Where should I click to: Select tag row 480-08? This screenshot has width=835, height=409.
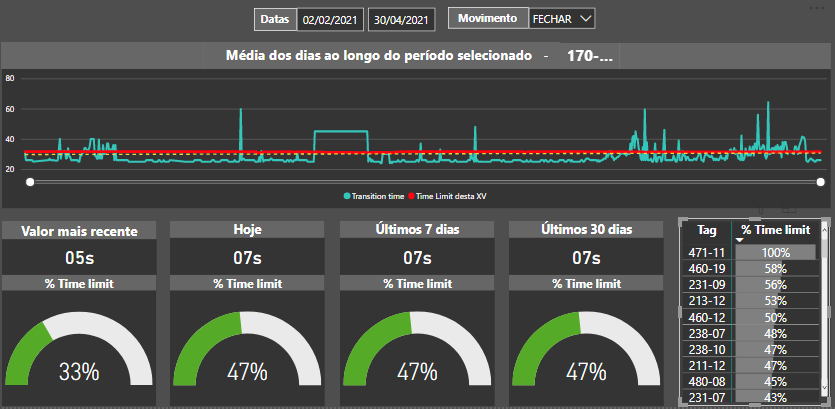[706, 381]
